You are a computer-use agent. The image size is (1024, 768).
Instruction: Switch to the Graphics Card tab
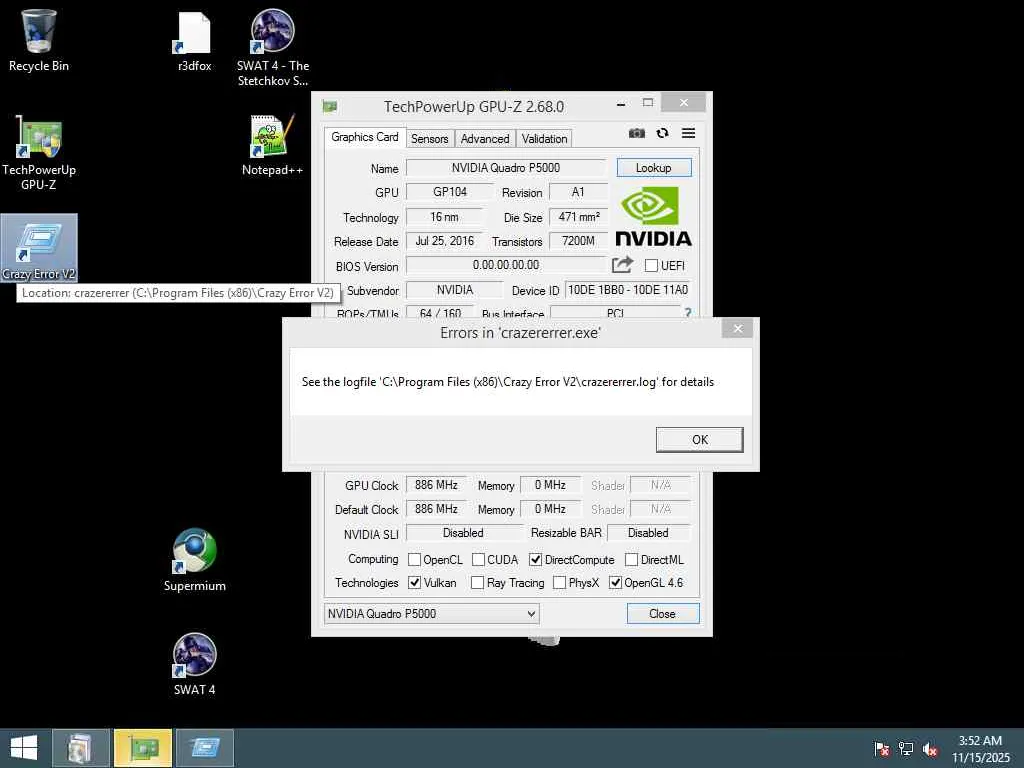pyautogui.click(x=364, y=137)
